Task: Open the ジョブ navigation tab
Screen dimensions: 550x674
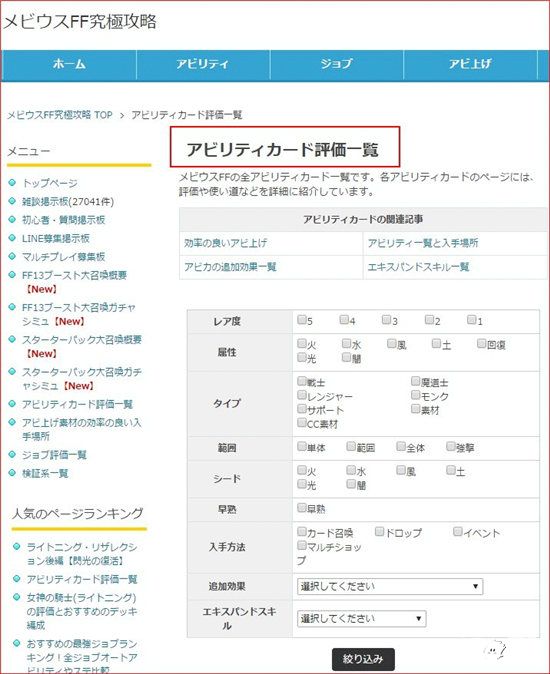Action: [x=336, y=64]
